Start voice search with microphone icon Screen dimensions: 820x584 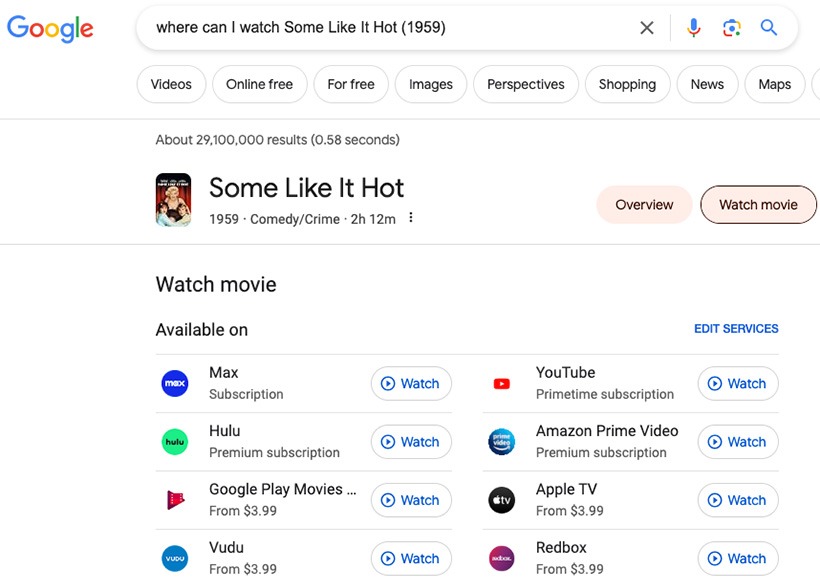[x=693, y=28]
